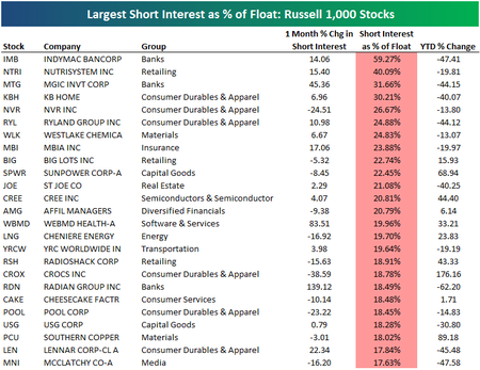Select the NUTRISYSTEM INC company cell
This screenshot has height=370, width=480.
coord(78,72)
